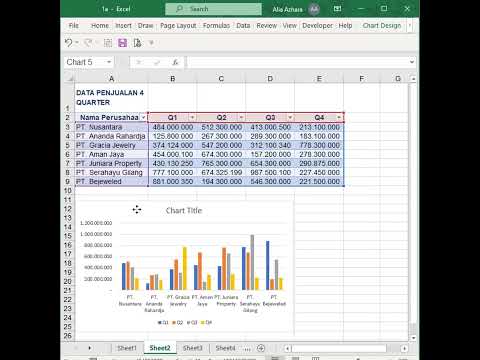
Task: Open the Chart Design ribbon tab
Action: click(x=382, y=26)
